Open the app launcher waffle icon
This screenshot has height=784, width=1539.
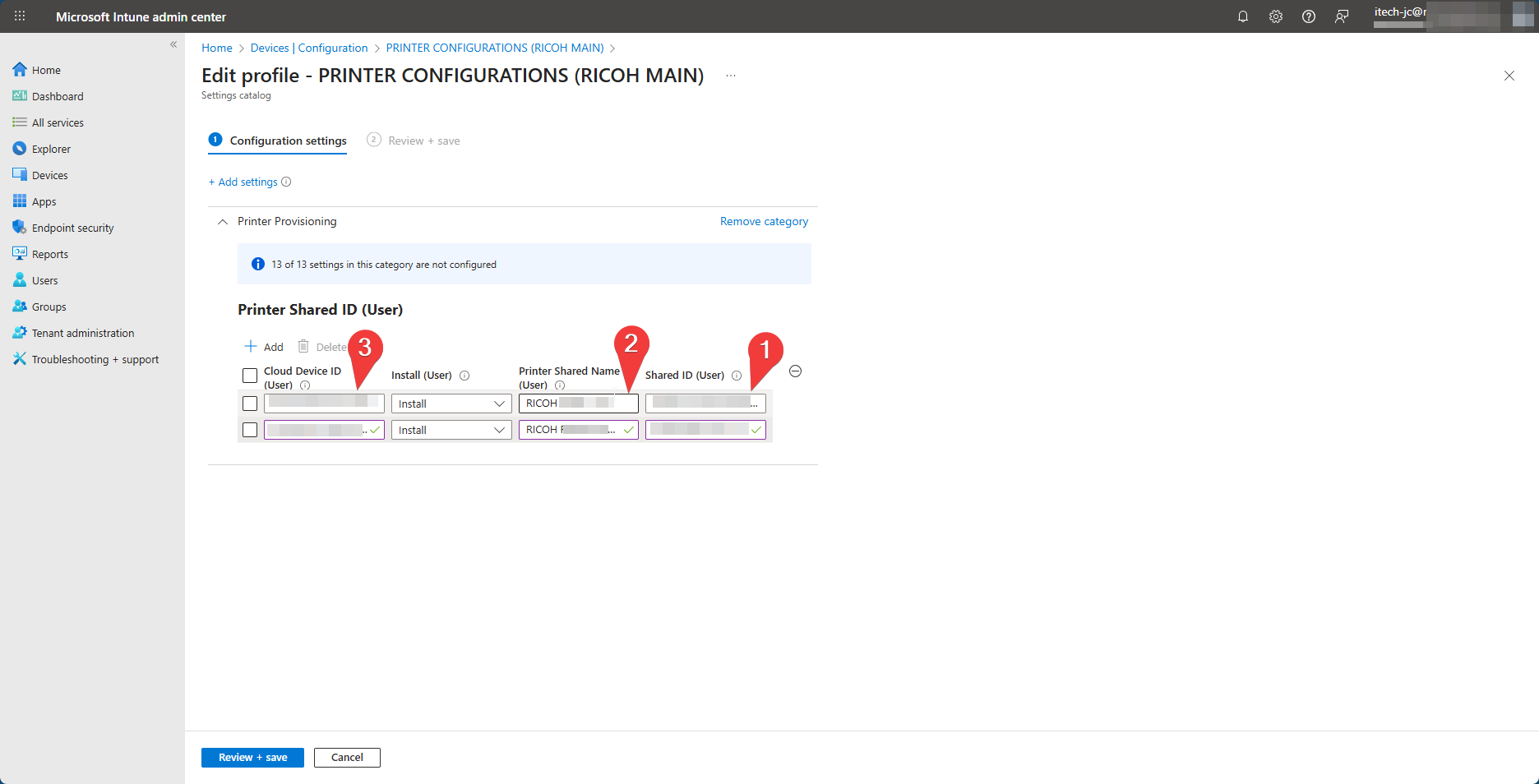[20, 16]
